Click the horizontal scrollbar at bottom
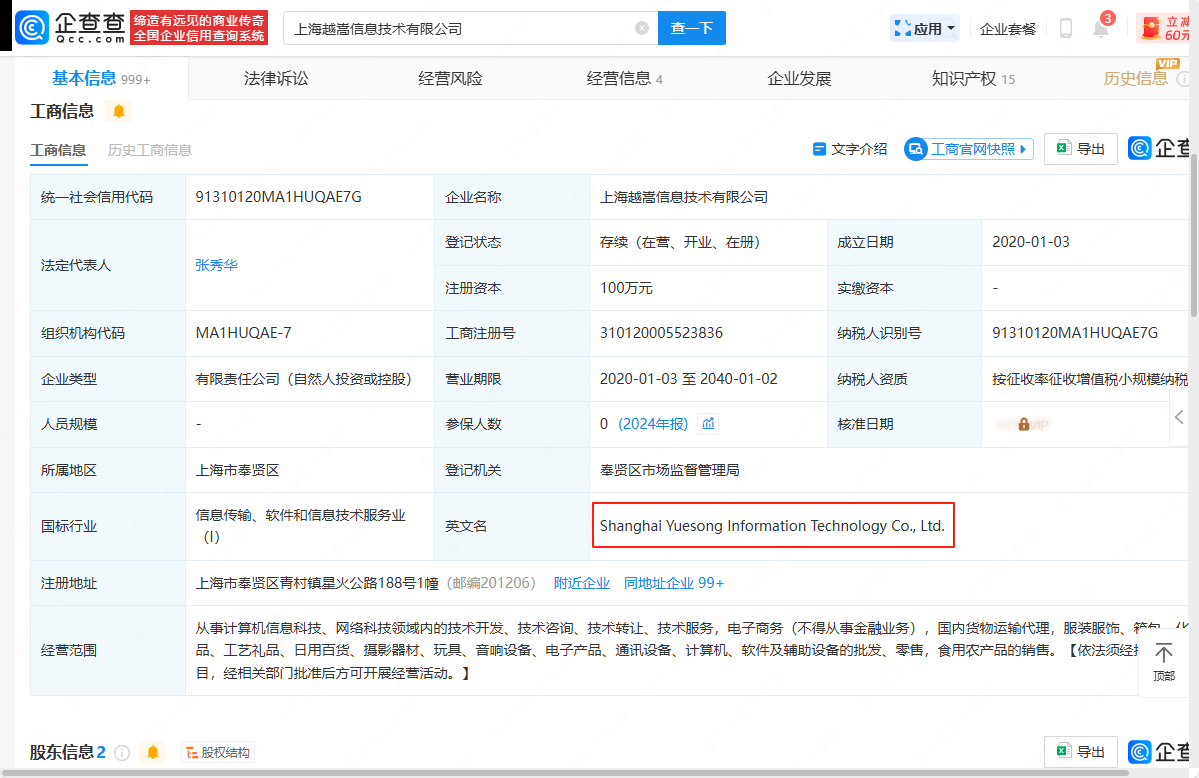The width and height of the screenshot is (1199, 778). 566,773
